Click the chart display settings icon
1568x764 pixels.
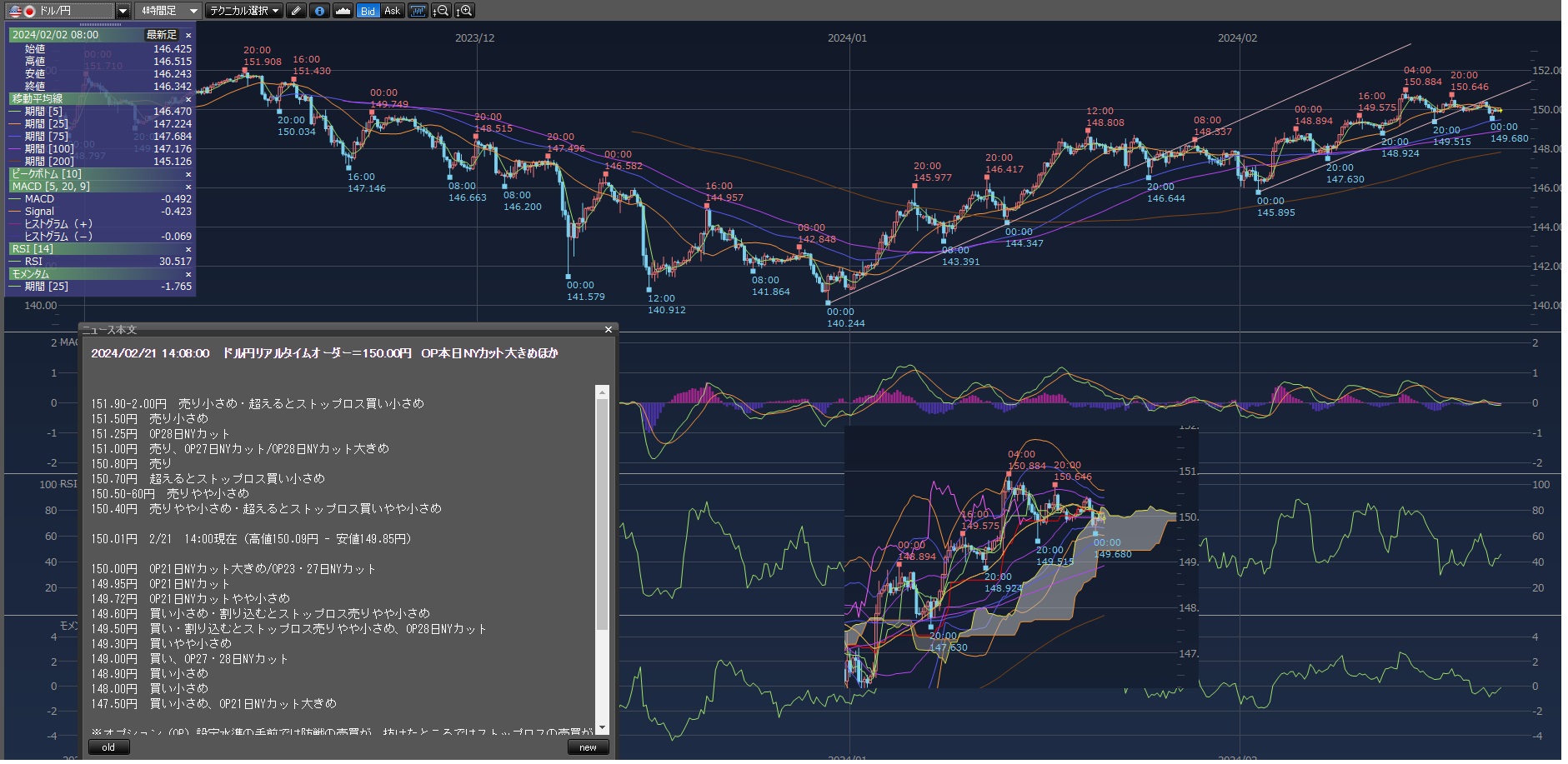418,11
